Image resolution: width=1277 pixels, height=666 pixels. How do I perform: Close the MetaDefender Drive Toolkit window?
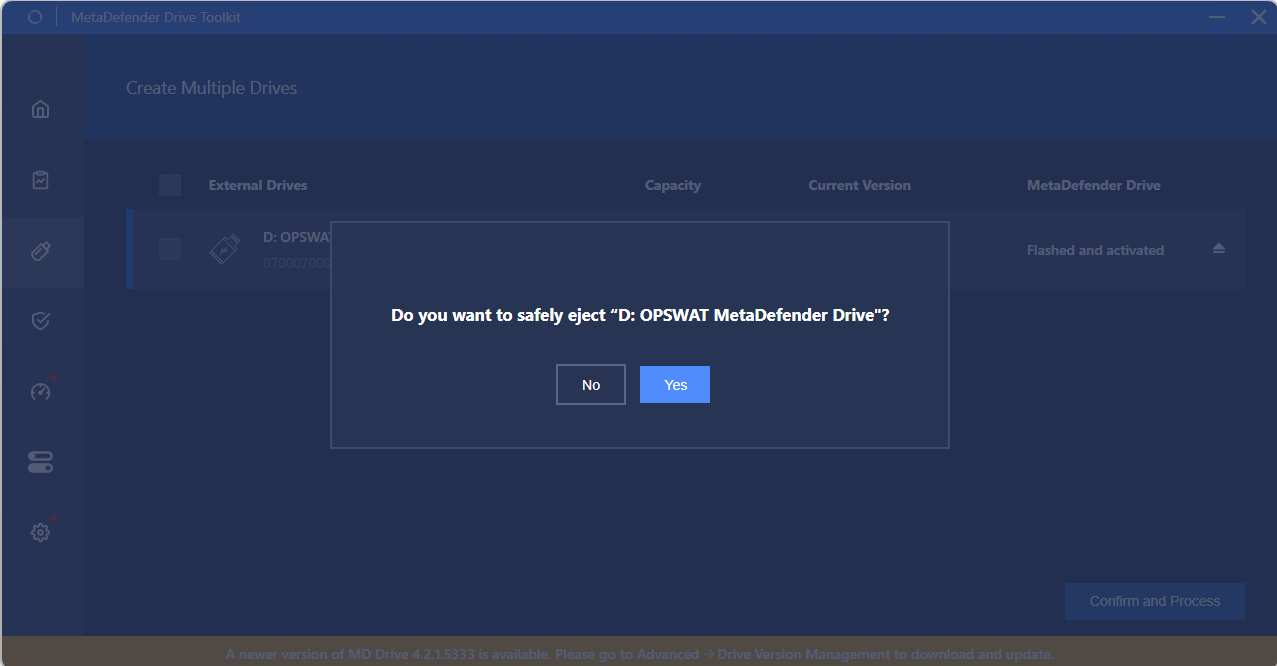click(x=1259, y=17)
